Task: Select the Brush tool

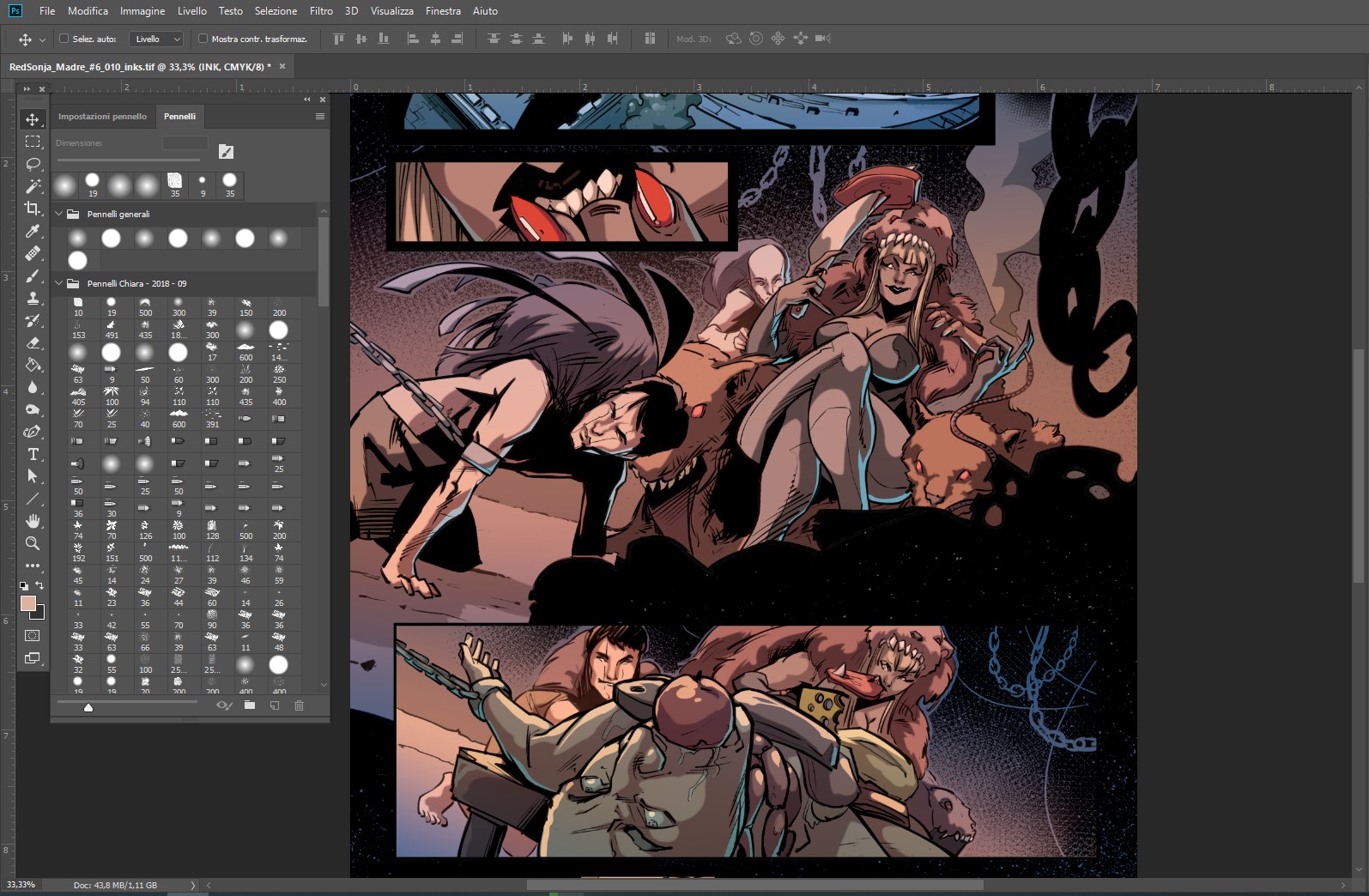Action: (33, 275)
